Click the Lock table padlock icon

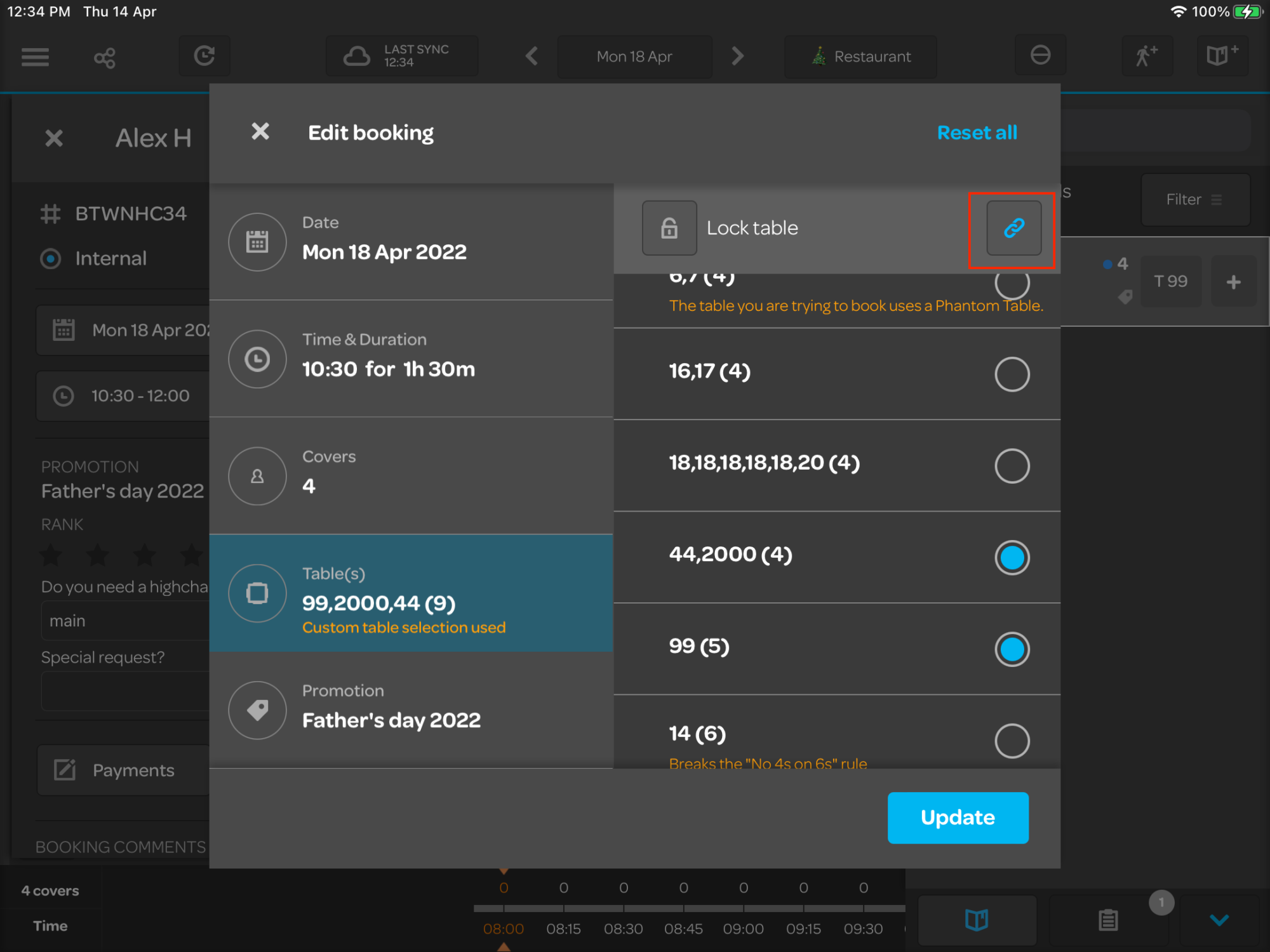tap(669, 228)
